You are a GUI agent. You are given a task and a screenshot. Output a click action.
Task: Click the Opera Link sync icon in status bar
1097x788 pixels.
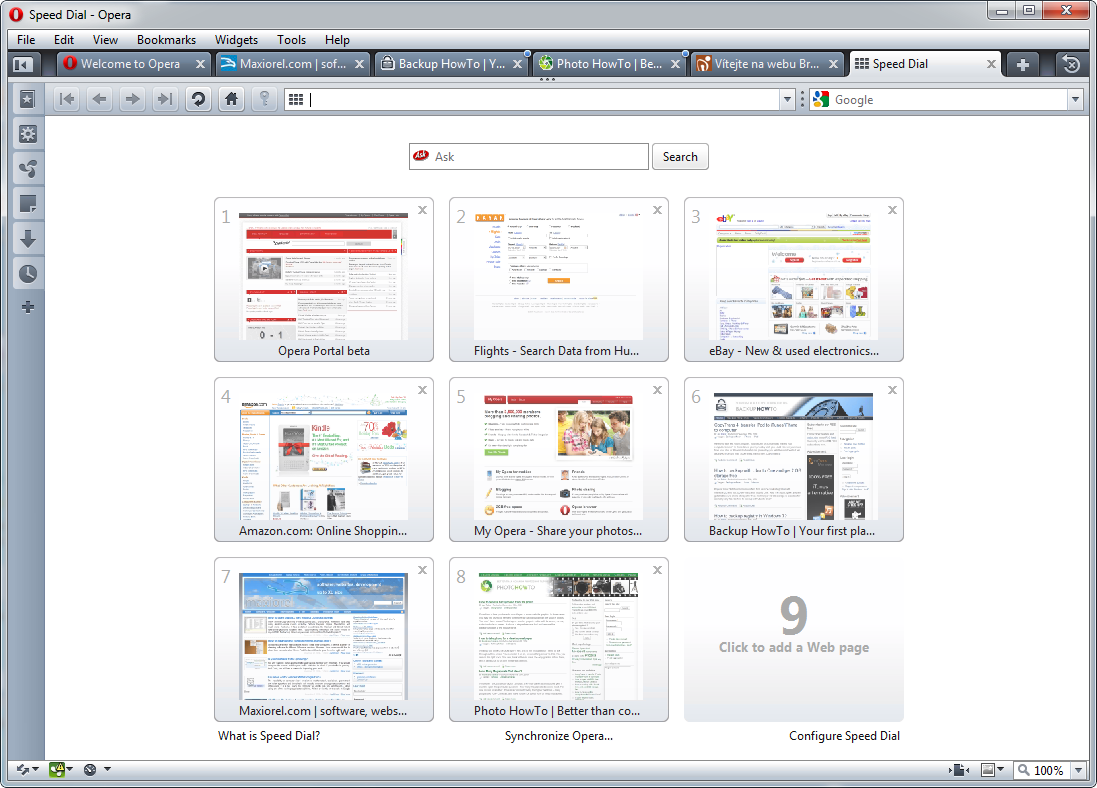tap(22, 770)
